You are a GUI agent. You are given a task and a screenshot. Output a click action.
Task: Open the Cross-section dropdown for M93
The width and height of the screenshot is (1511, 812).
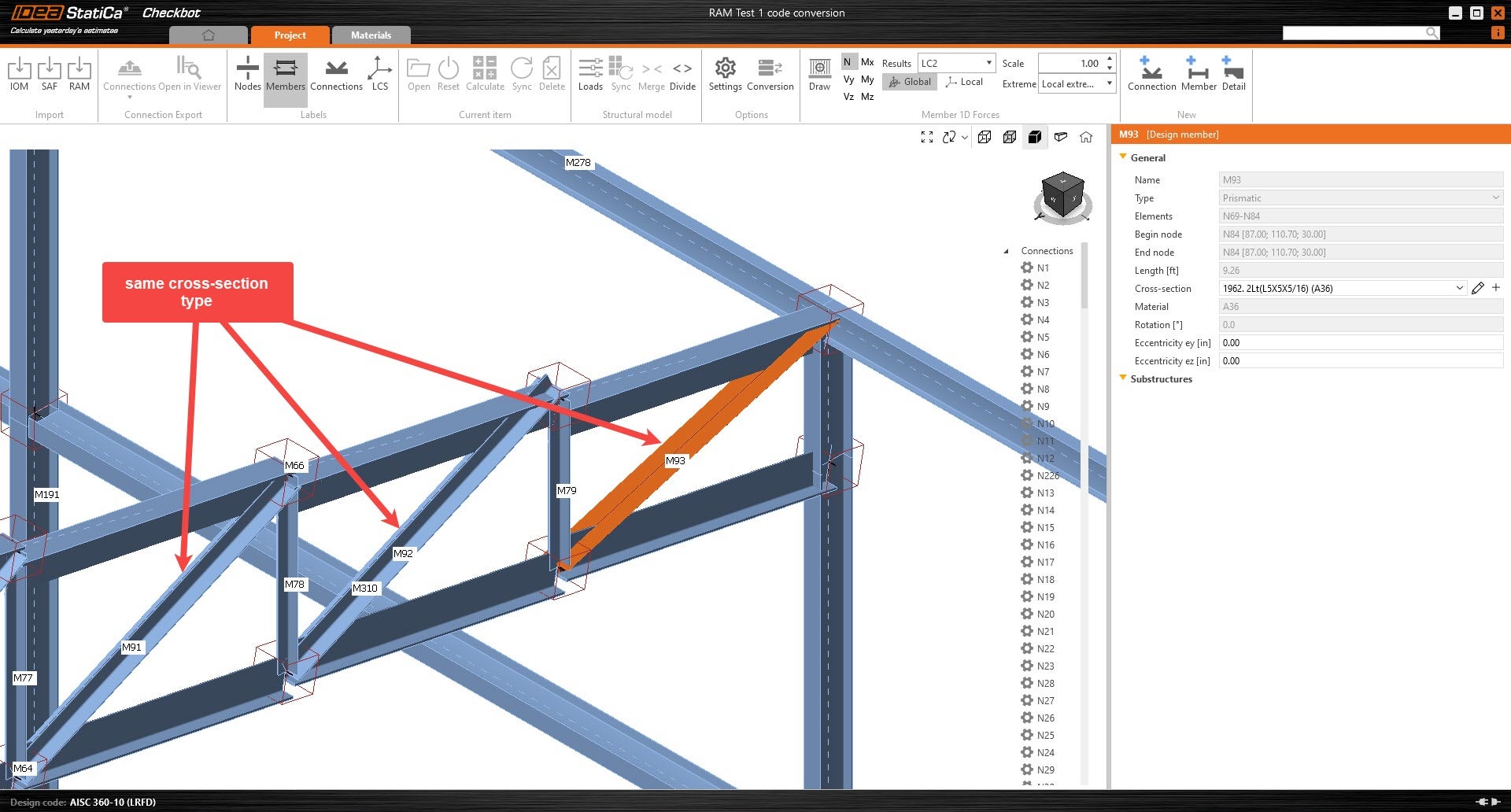[1460, 288]
